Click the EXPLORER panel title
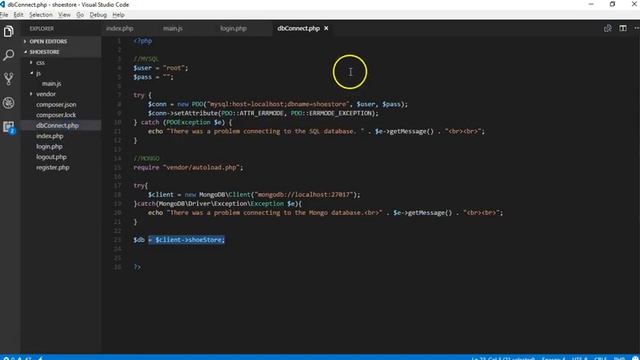640x360 pixels. click(42, 29)
